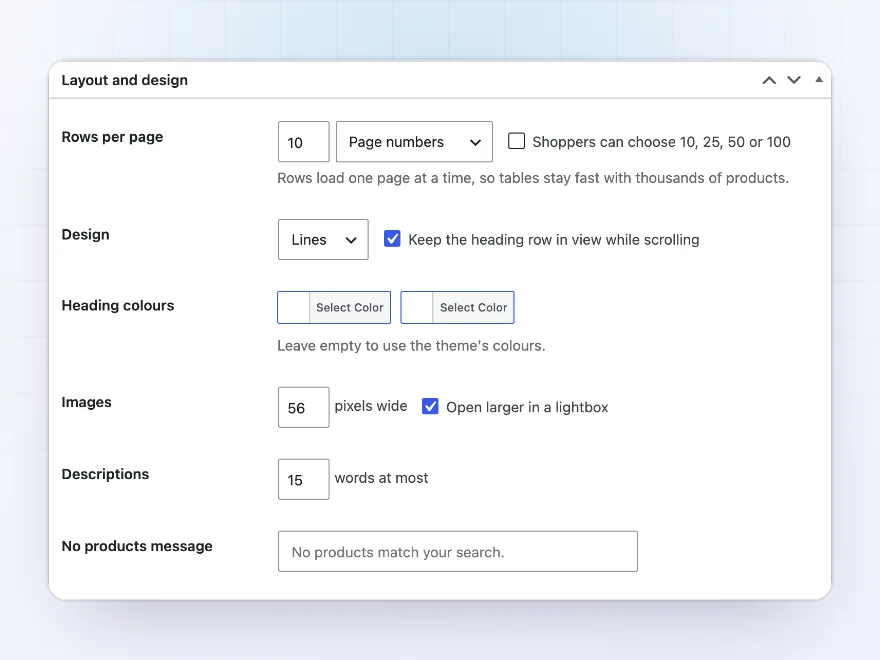The width and height of the screenshot is (880, 660).
Task: Click "Rows load one page at a time" hint
Action: pos(533,178)
